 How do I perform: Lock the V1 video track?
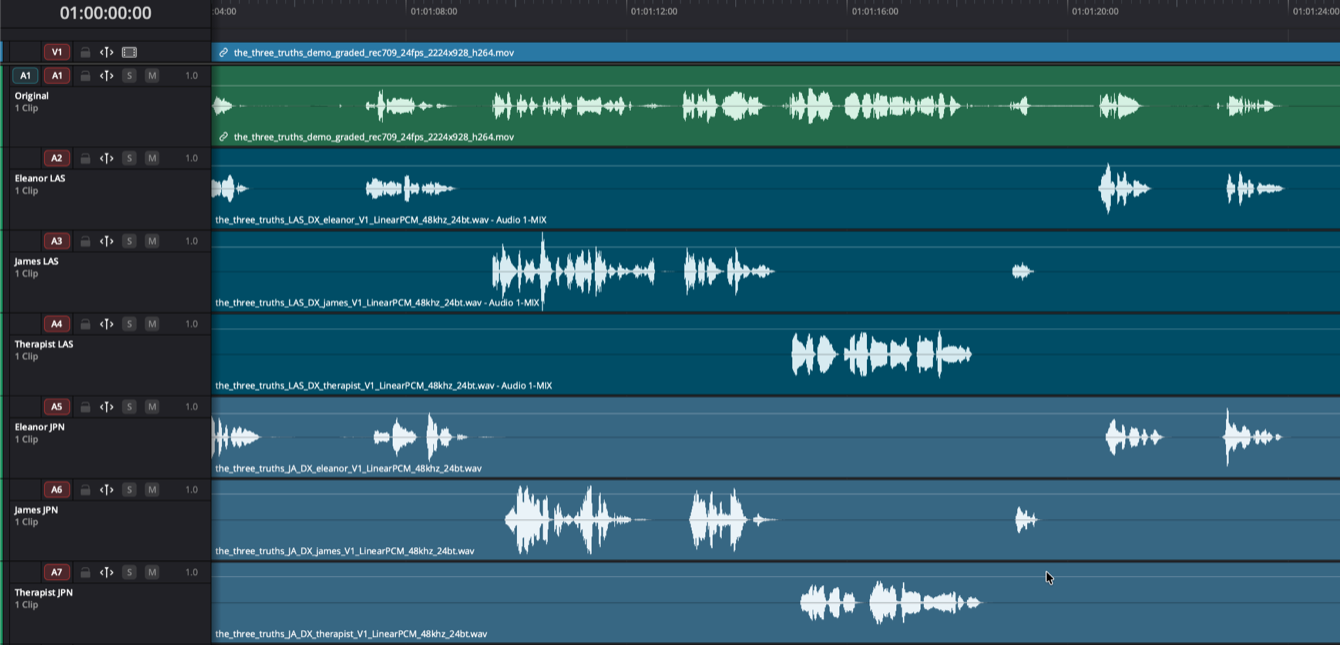click(85, 52)
